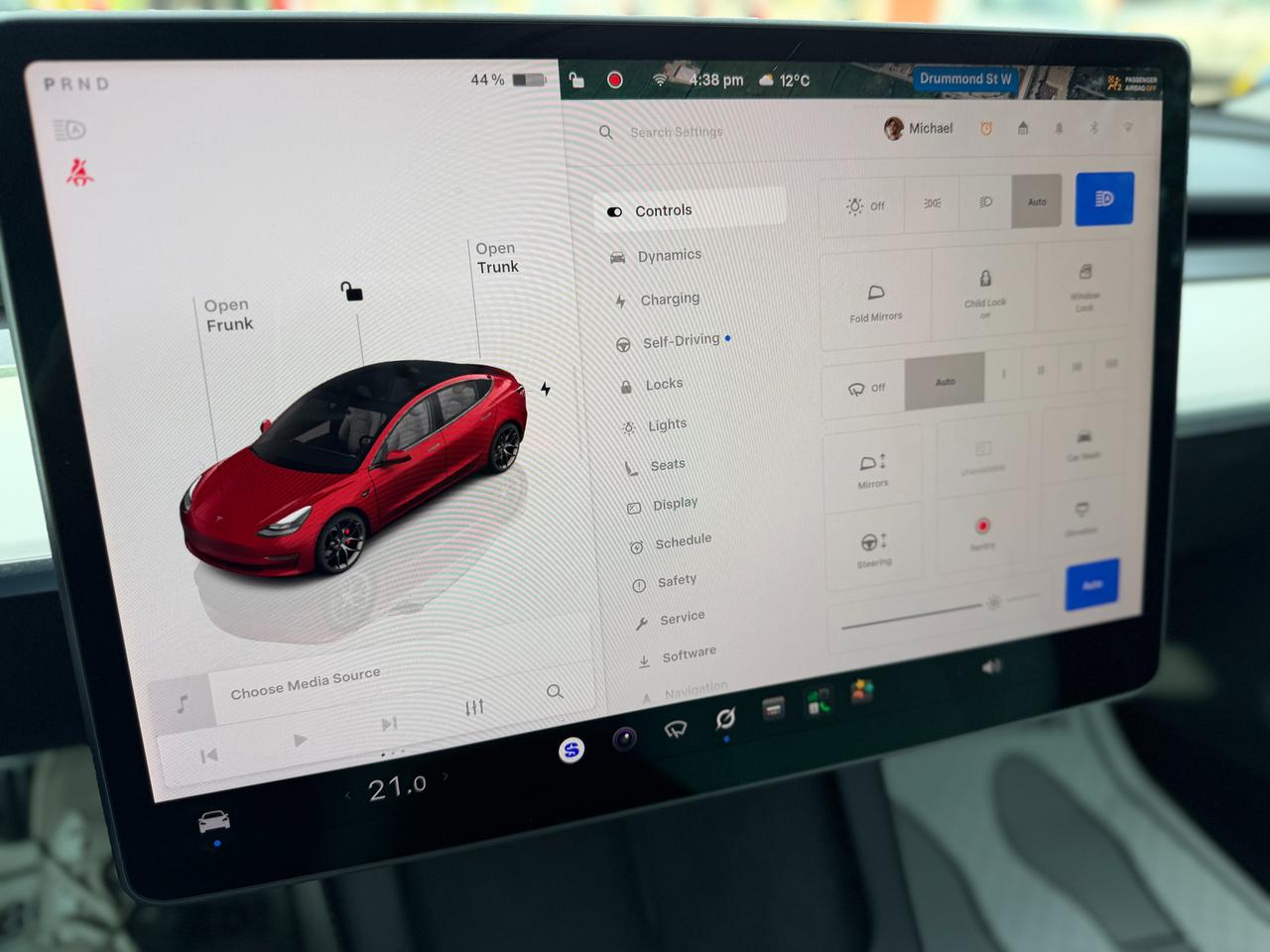Open the phone app icon in the dock
The width and height of the screenshot is (1270, 952).
pyautogui.click(x=818, y=702)
